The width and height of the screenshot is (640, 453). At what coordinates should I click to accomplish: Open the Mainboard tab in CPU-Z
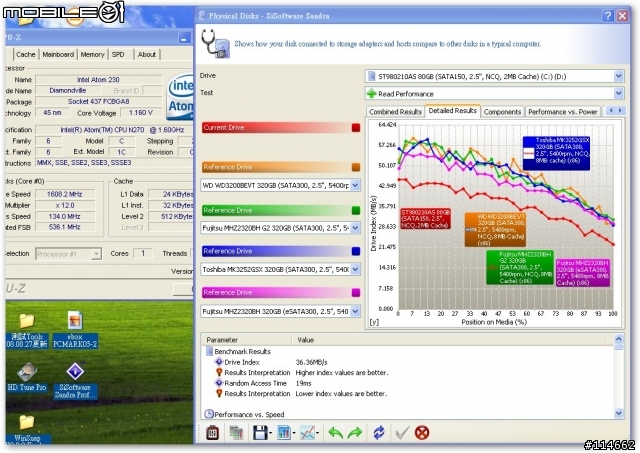click(x=58, y=54)
